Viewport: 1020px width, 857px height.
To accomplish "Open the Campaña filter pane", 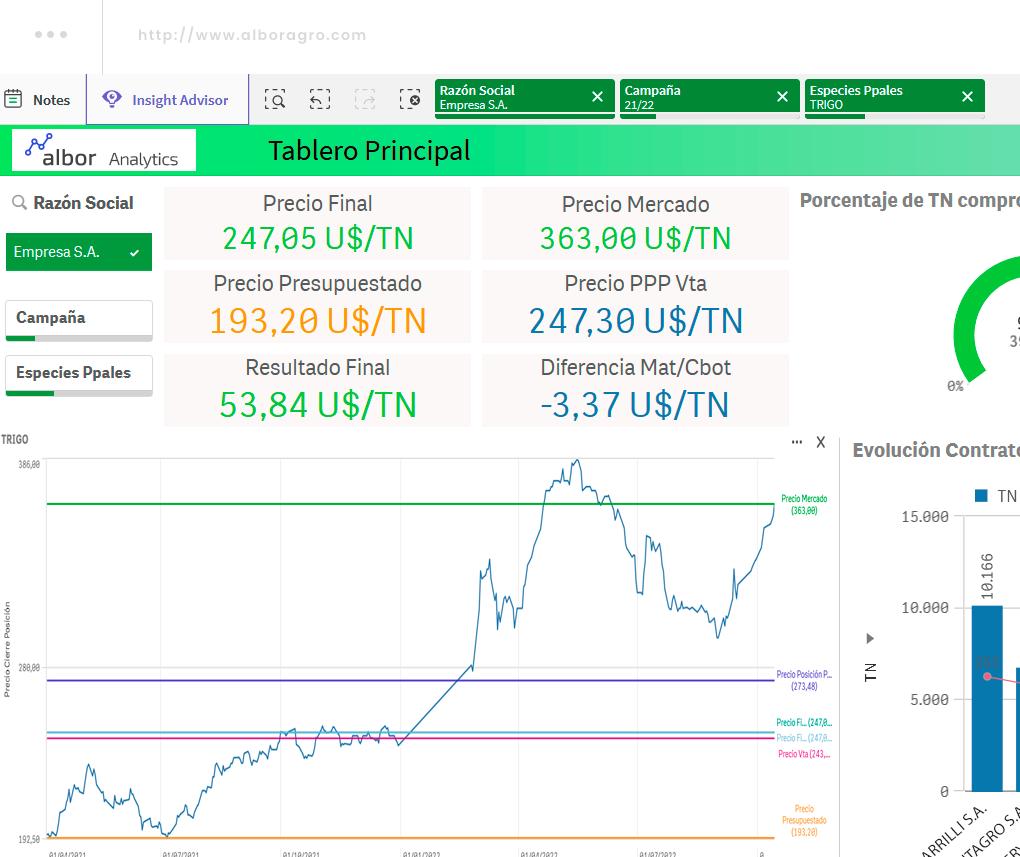I will coord(79,320).
